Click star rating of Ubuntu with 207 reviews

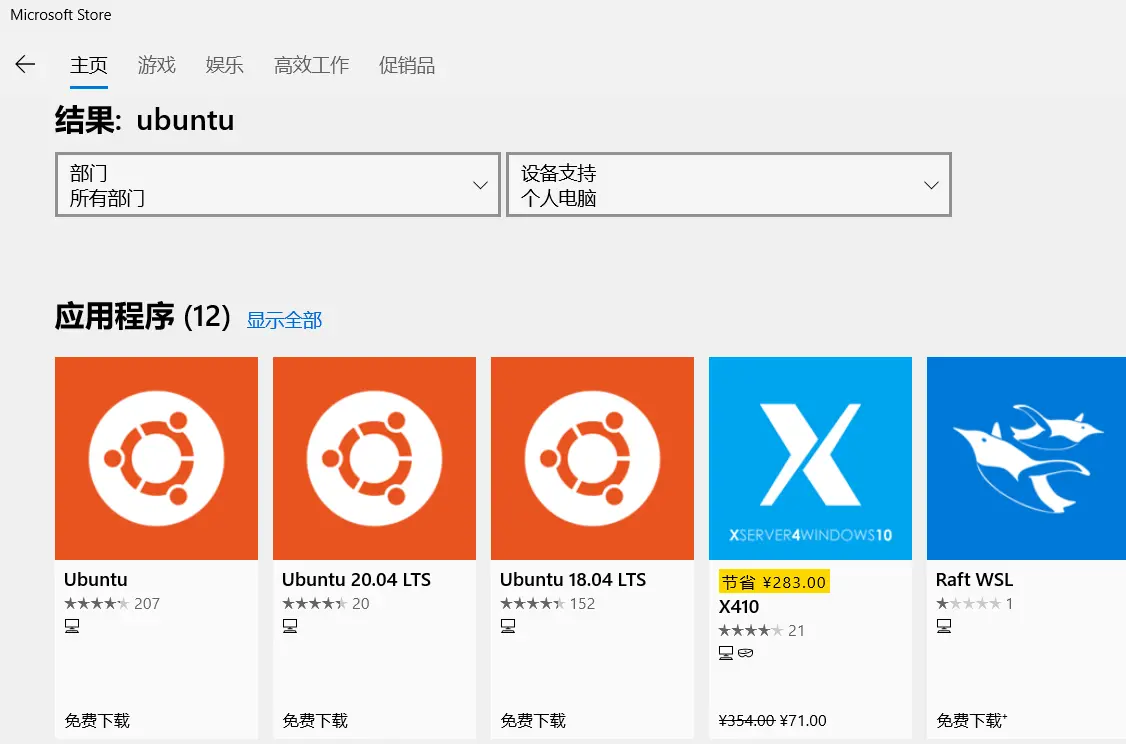pyautogui.click(x=96, y=603)
